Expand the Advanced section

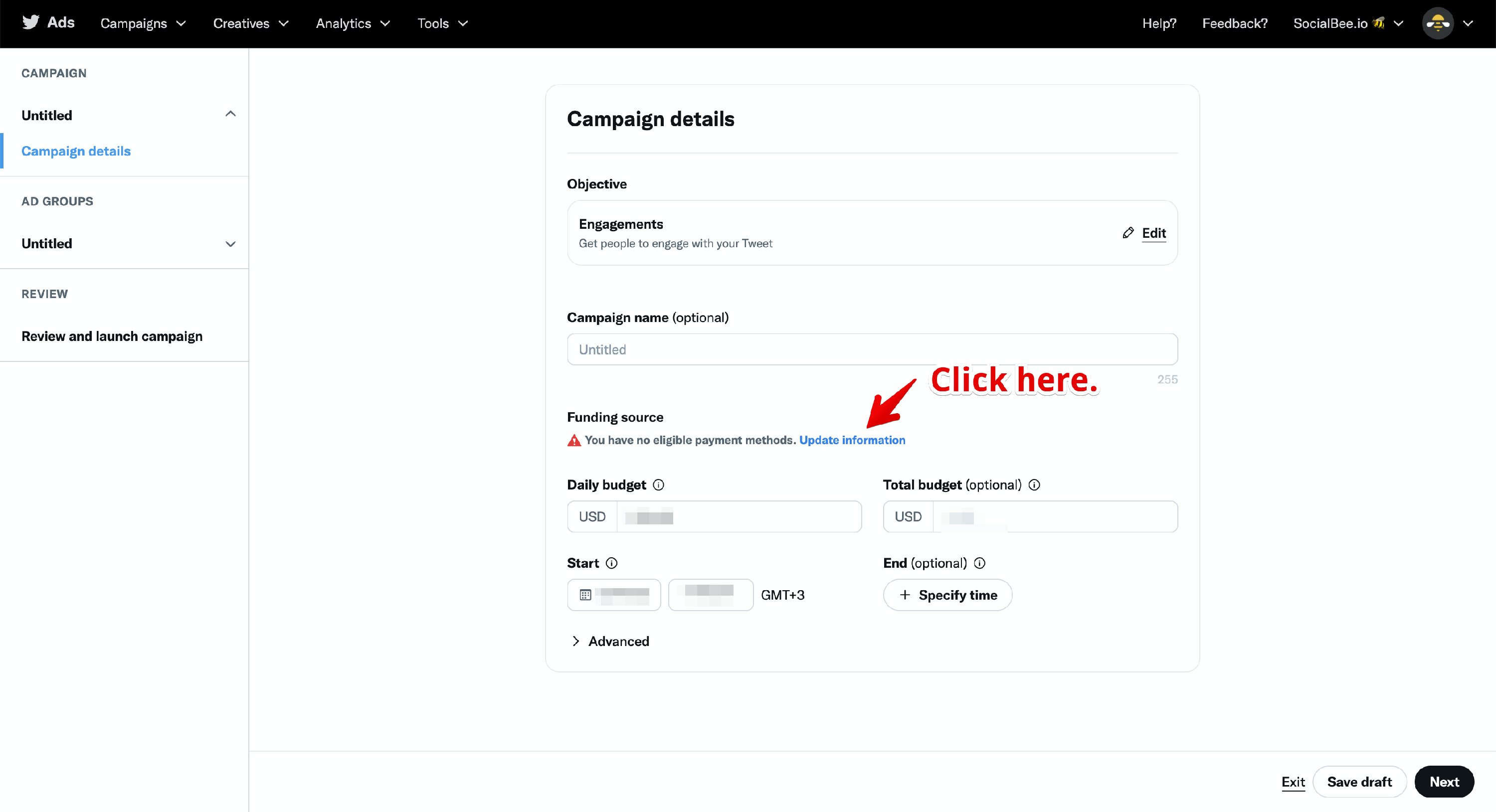click(x=610, y=642)
